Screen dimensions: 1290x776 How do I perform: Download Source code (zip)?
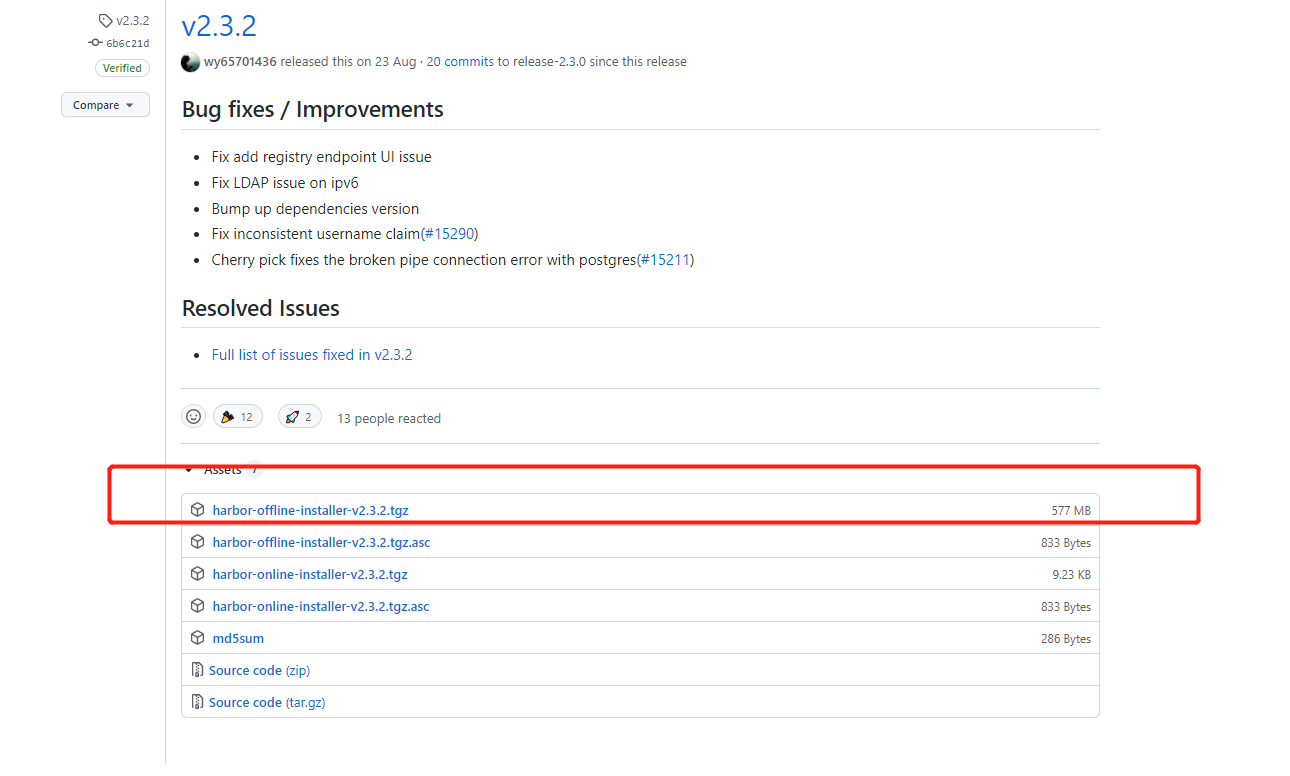click(259, 670)
